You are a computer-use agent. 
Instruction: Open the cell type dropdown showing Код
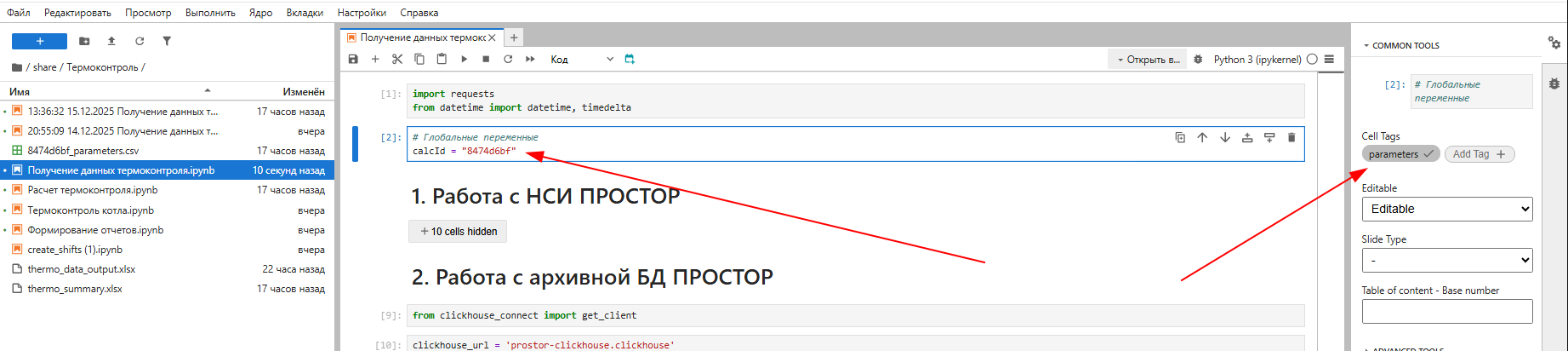[581, 59]
